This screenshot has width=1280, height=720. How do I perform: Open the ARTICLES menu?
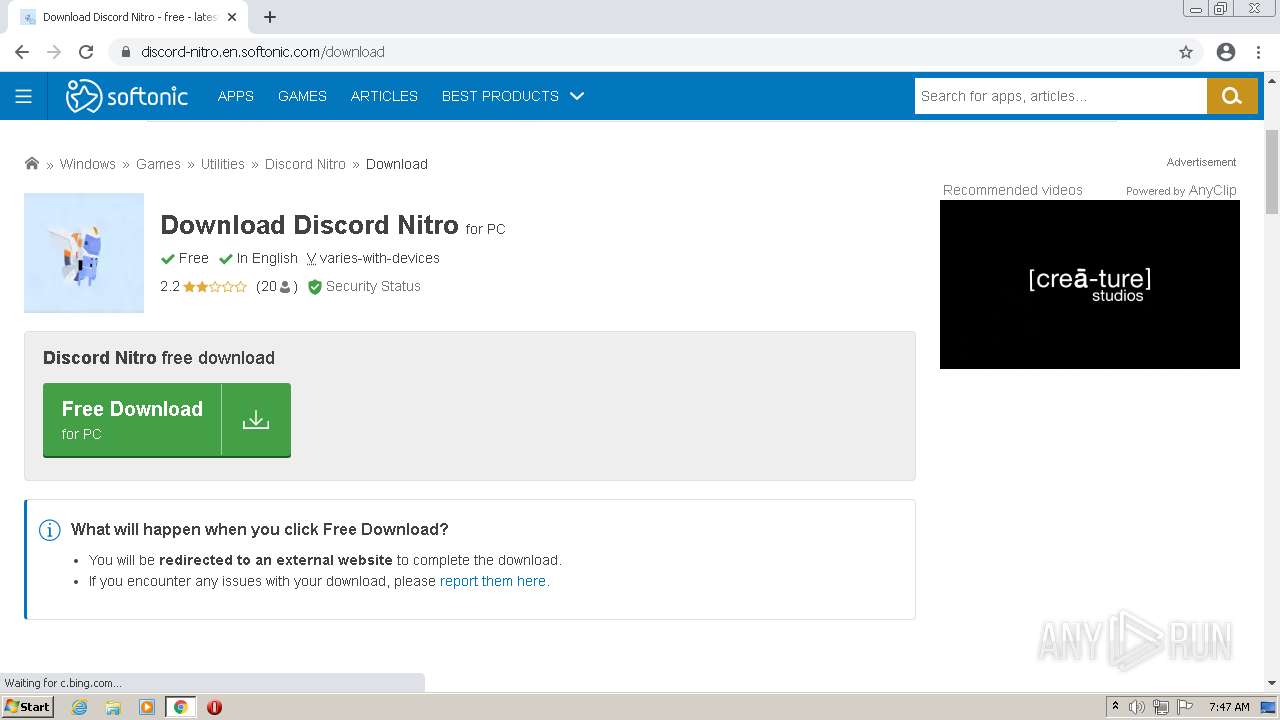(x=384, y=96)
